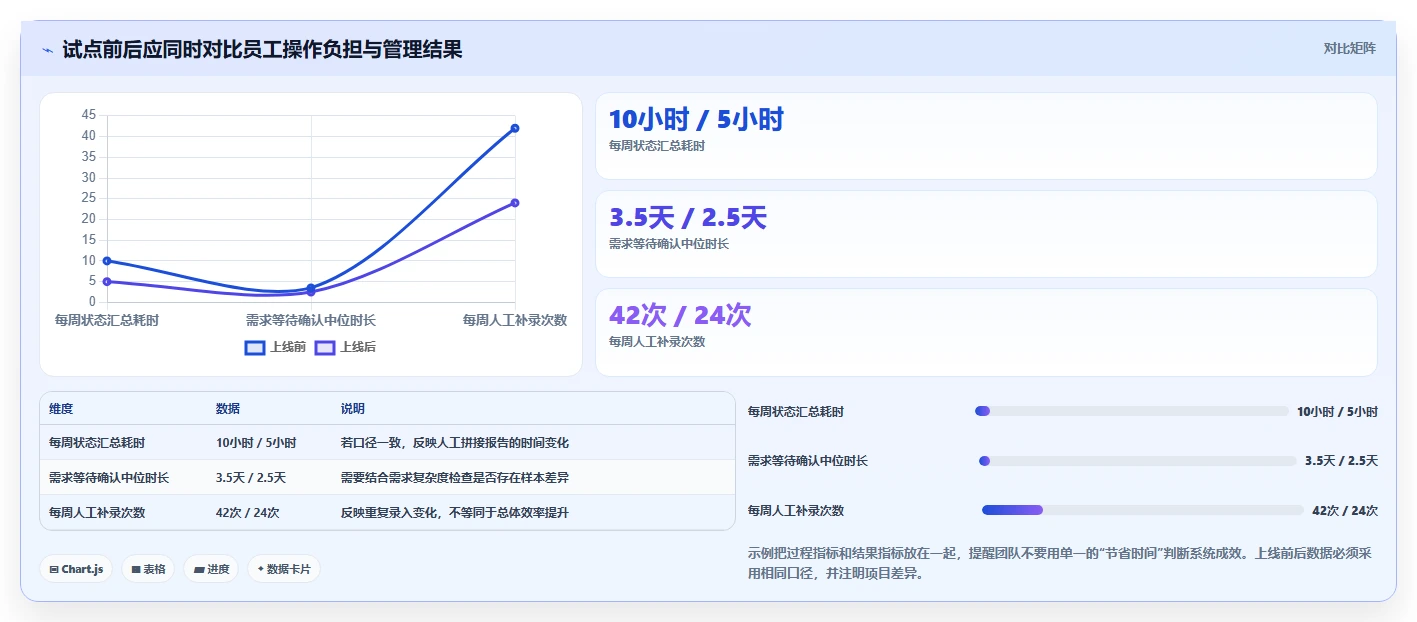The image size is (1417, 622).
Task: Click the 上线后 data point at value 24
Action: 515,203
